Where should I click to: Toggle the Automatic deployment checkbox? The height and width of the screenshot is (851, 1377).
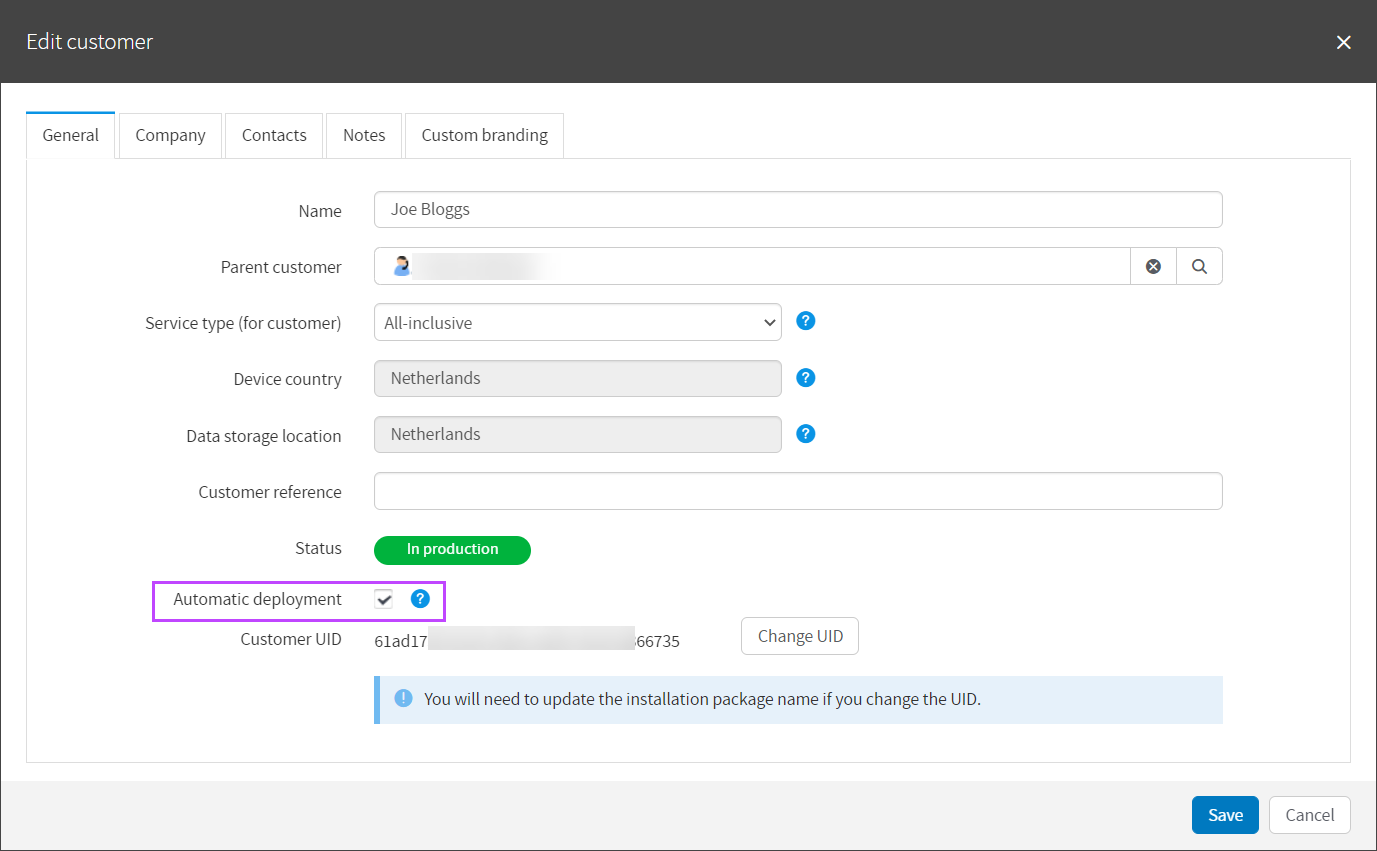pos(384,599)
